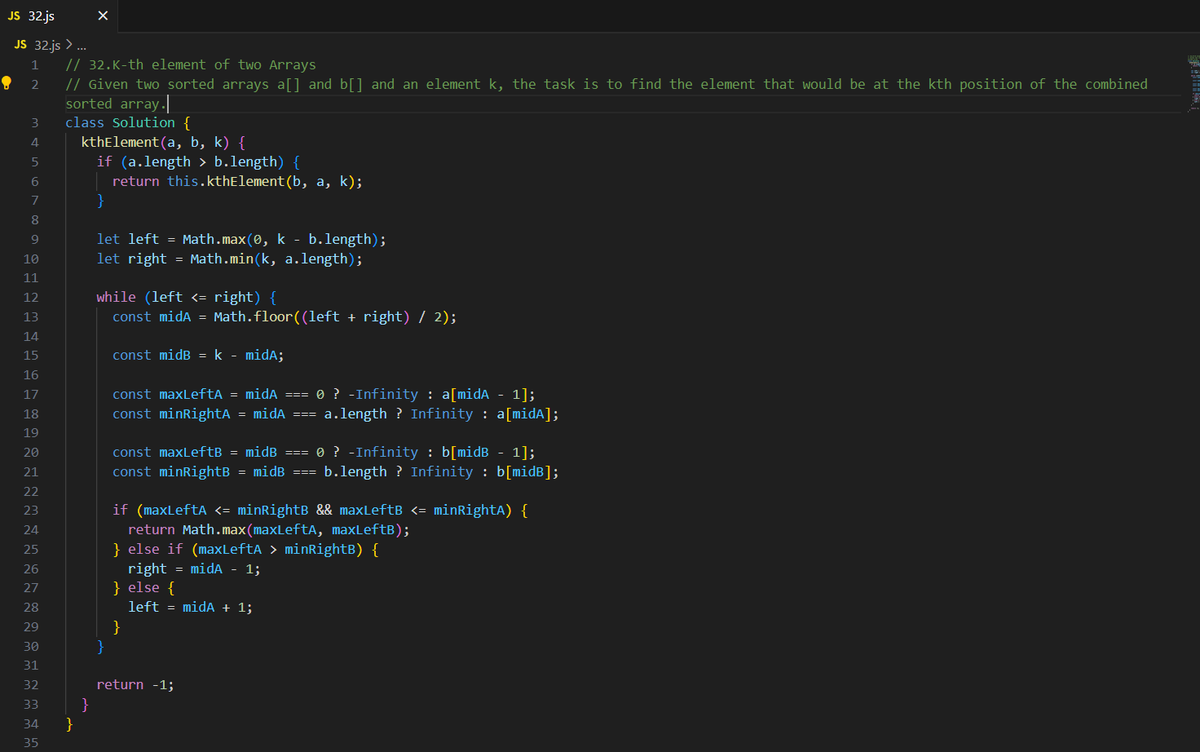This screenshot has width=1200, height=752.
Task: Click the 'let left = Math.max' line
Action: 242,239
